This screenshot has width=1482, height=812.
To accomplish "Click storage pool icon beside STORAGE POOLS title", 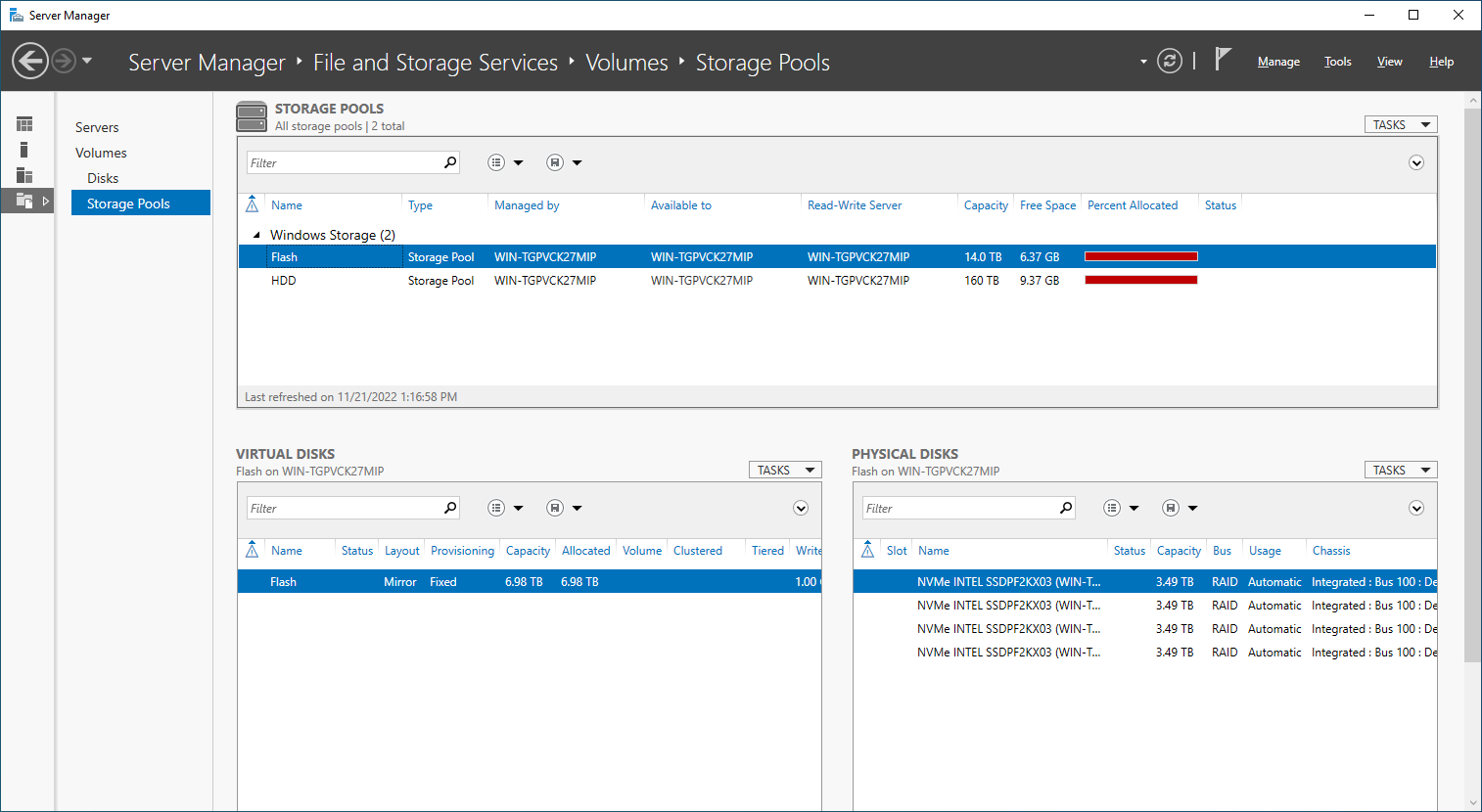I will click(x=252, y=116).
